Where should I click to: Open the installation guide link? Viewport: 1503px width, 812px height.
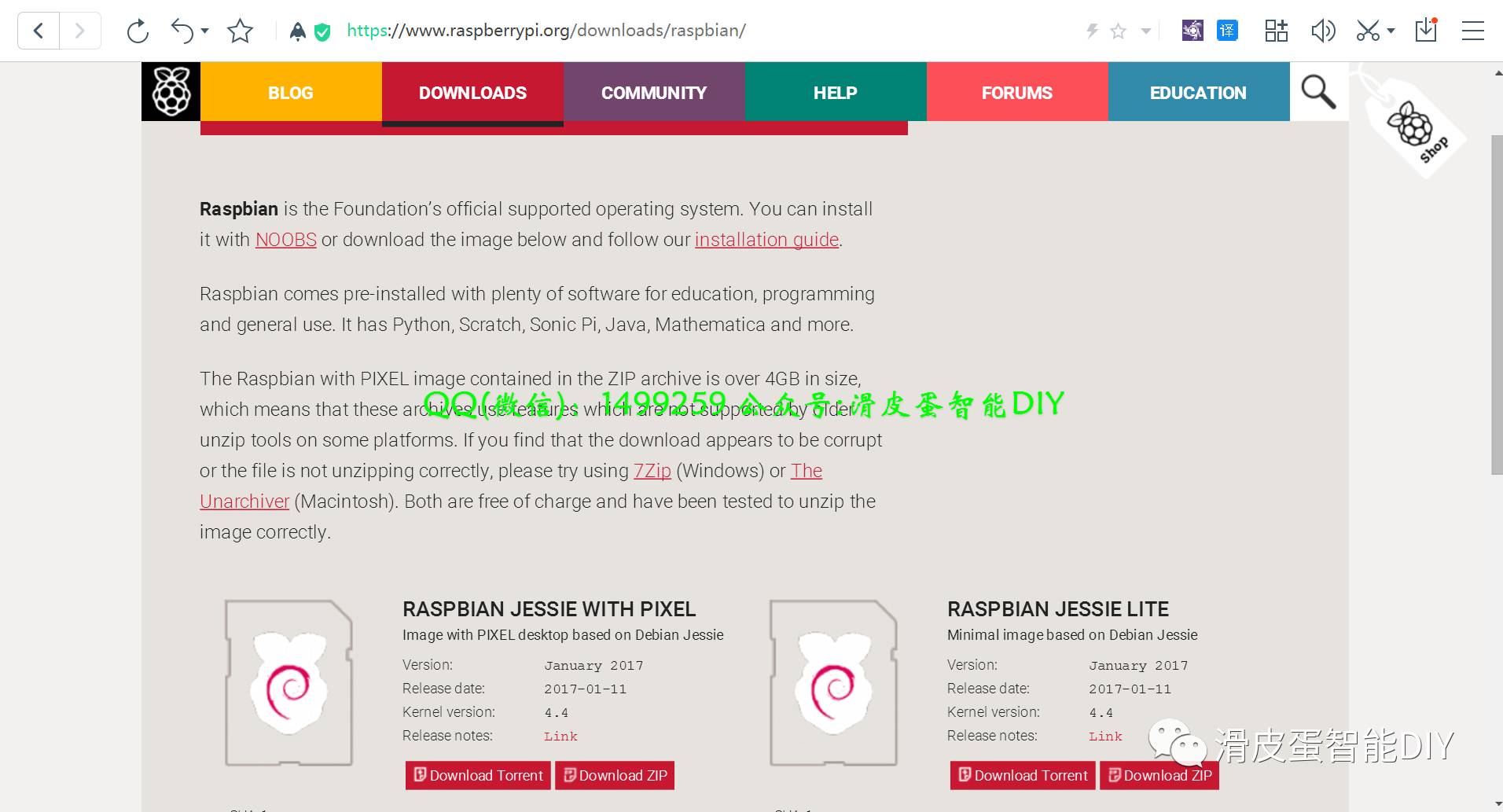(x=766, y=240)
